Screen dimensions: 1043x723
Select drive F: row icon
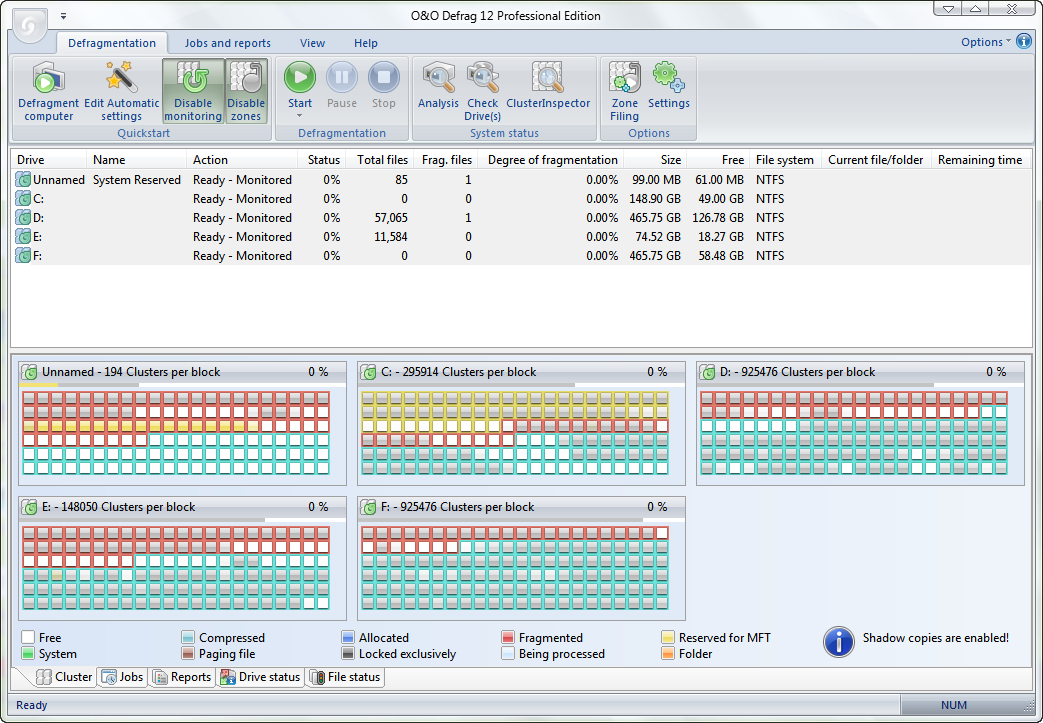click(23, 255)
